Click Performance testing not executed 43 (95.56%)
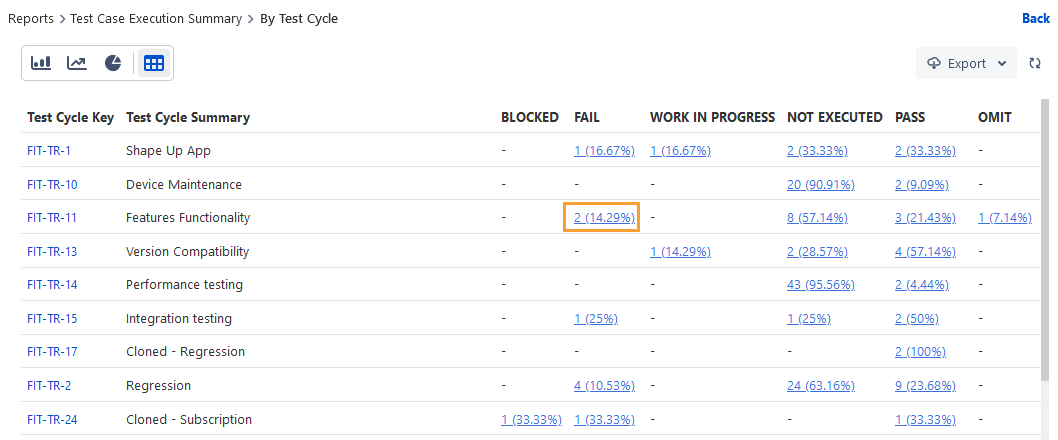 [x=820, y=285]
